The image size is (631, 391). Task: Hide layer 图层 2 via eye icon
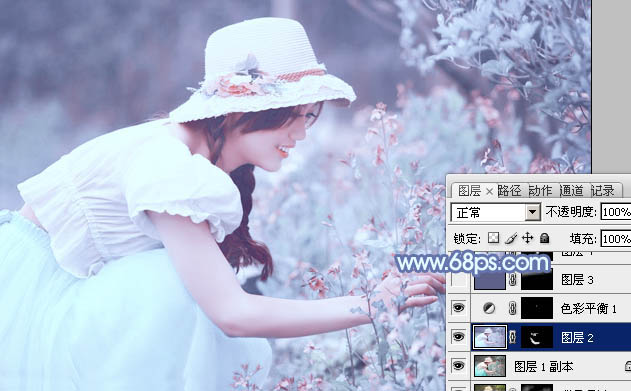coord(458,337)
